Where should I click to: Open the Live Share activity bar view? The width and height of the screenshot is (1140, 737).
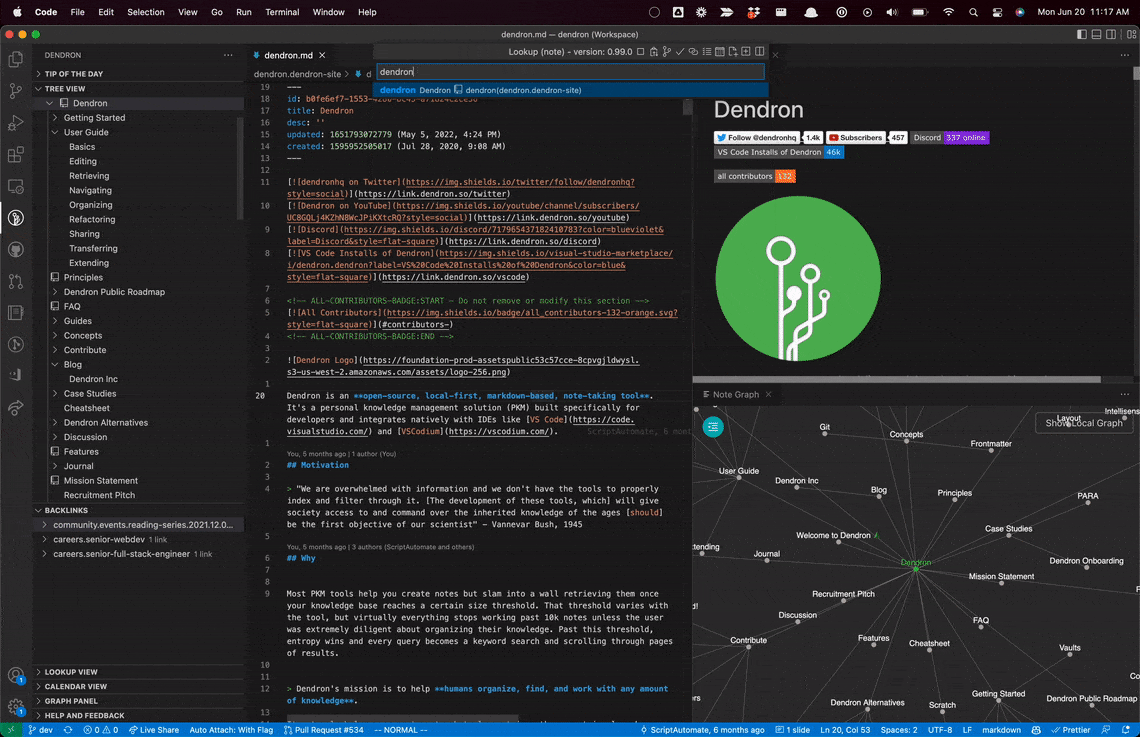pos(15,407)
